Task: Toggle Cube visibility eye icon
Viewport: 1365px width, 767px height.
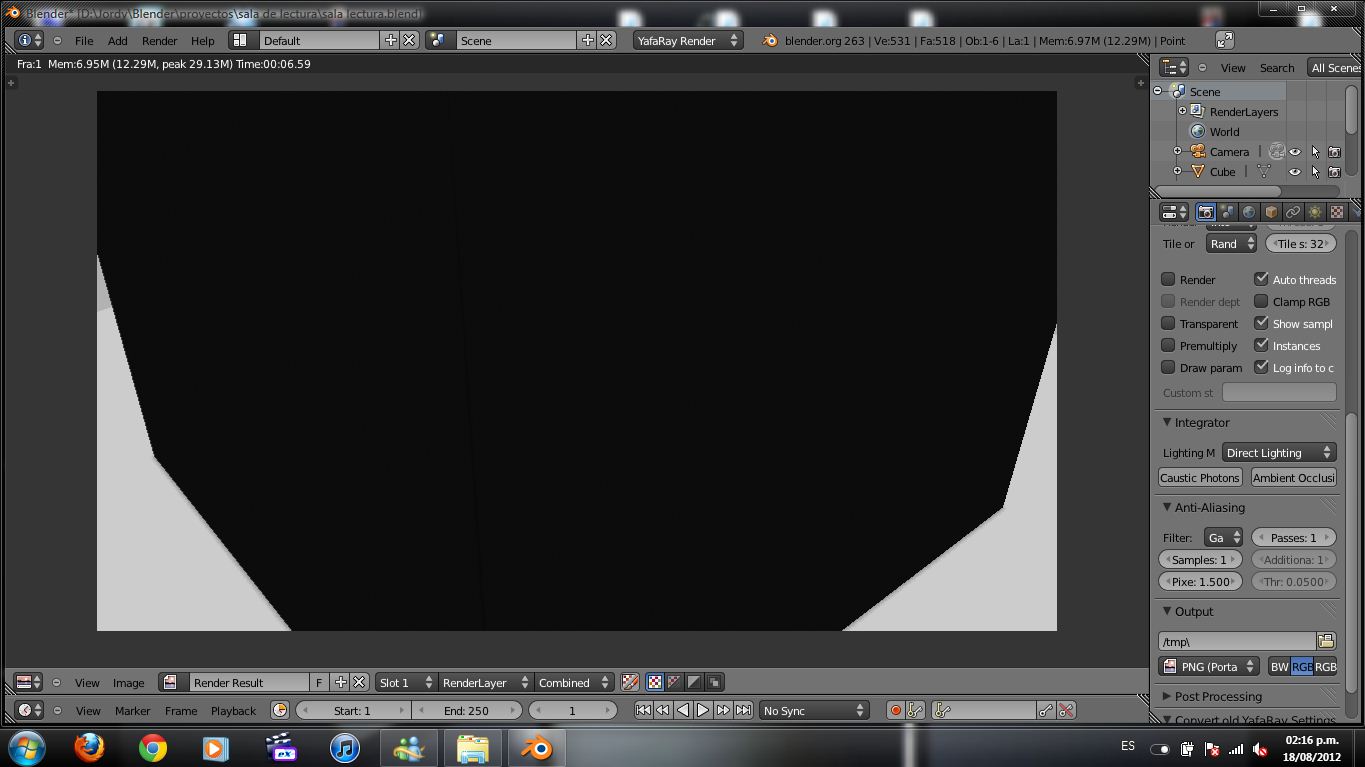Action: pos(1295,172)
